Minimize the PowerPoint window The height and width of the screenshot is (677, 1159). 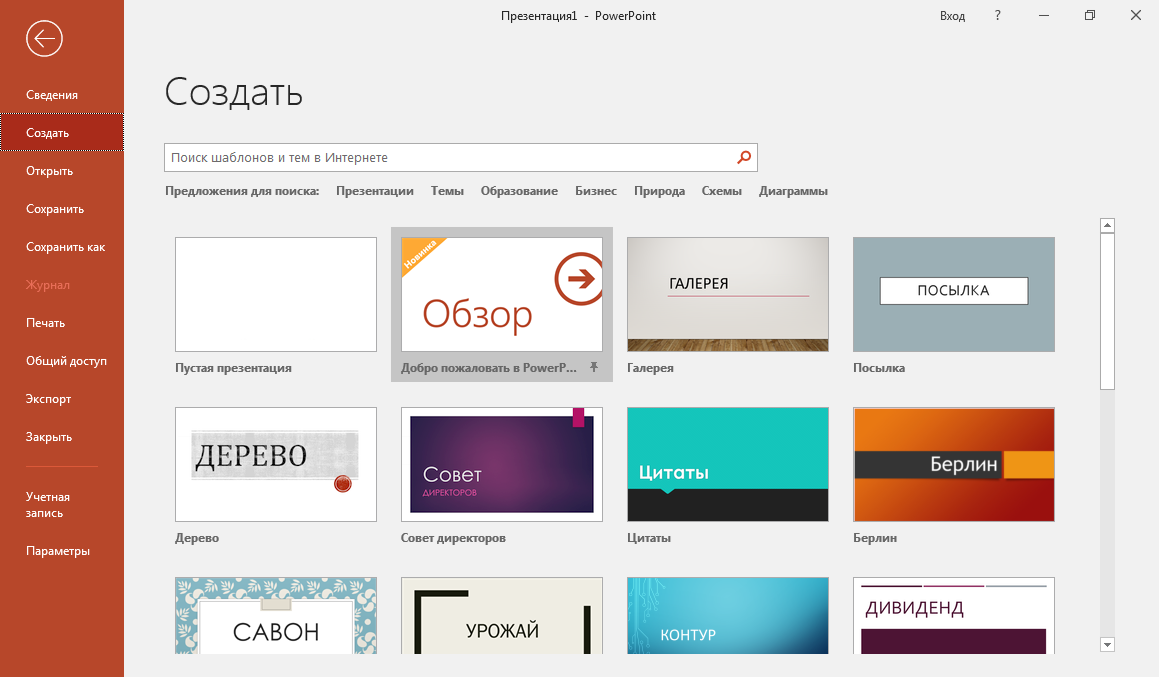pyautogui.click(x=1044, y=16)
